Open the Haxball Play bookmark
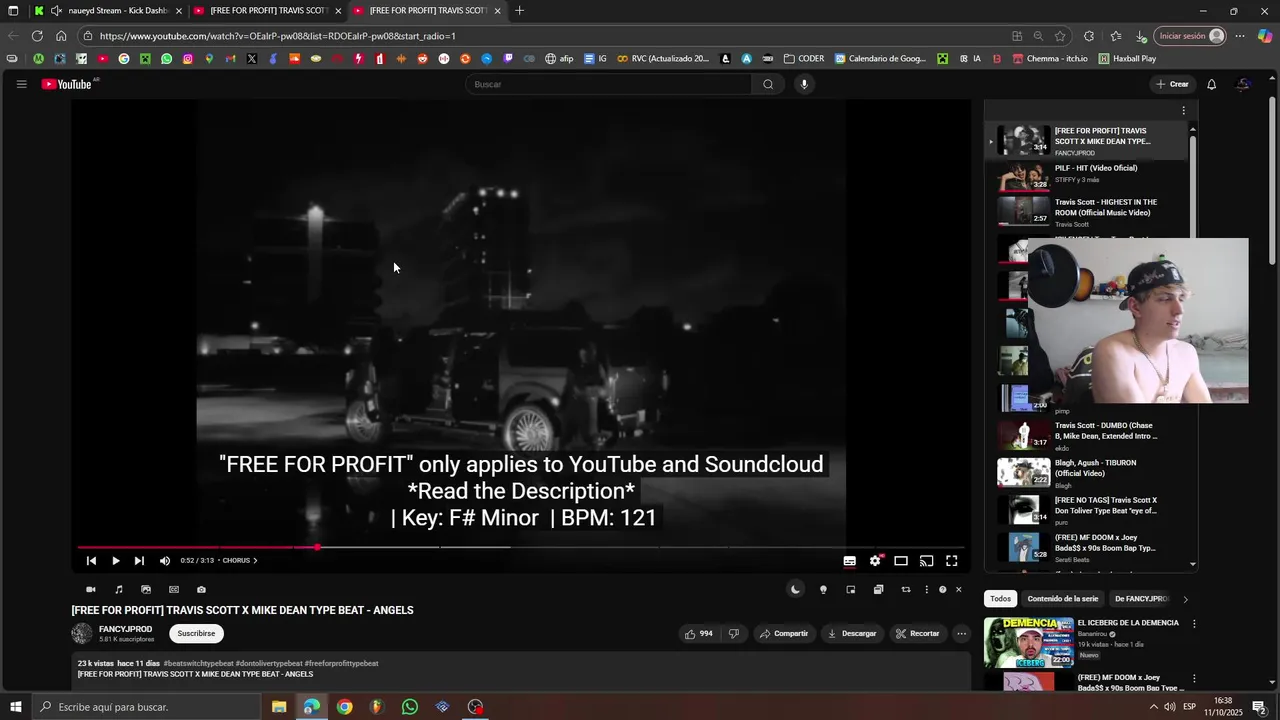Viewport: 1280px width, 720px height. (1127, 59)
